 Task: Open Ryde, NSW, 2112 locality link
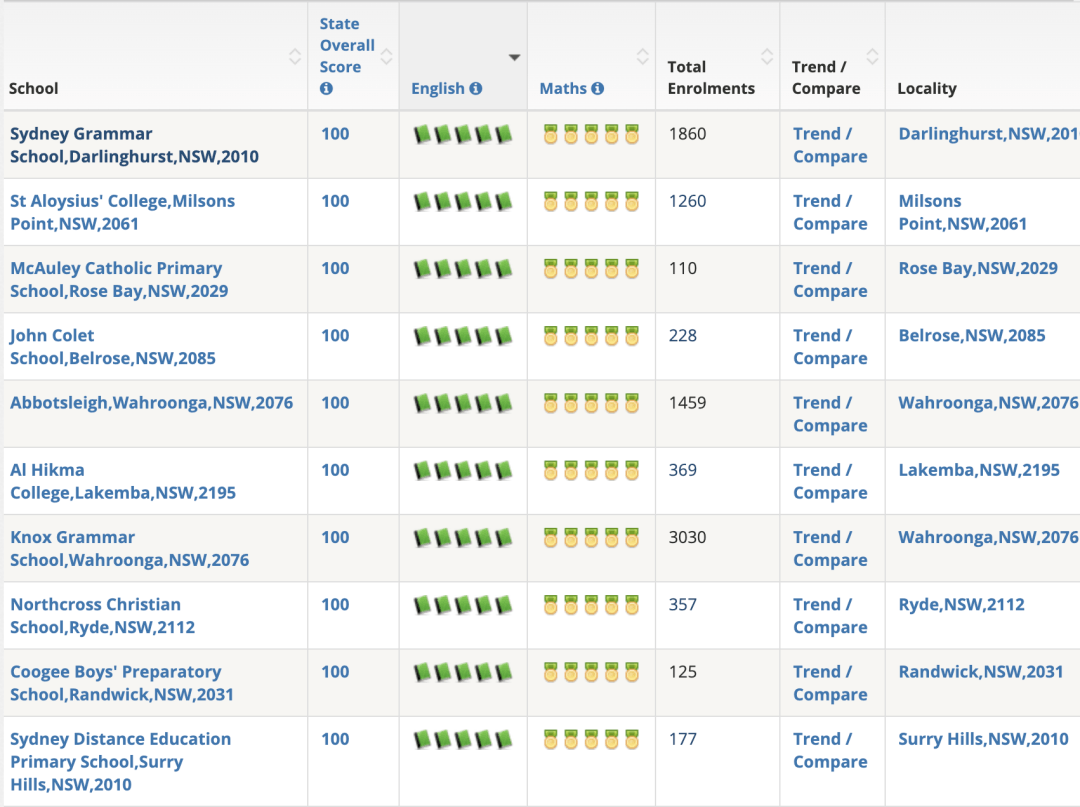click(x=962, y=605)
